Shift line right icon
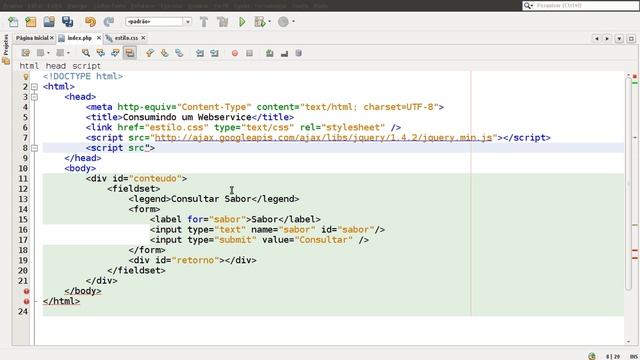This screenshot has height=360, width=640. click(x=214, y=53)
